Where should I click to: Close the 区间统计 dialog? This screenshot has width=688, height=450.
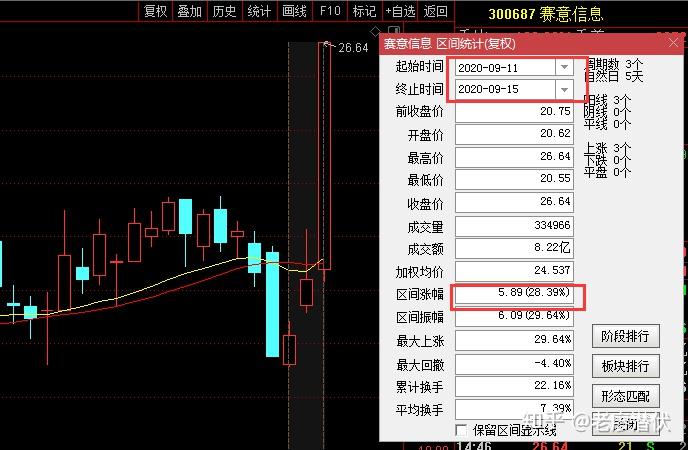pos(674,43)
